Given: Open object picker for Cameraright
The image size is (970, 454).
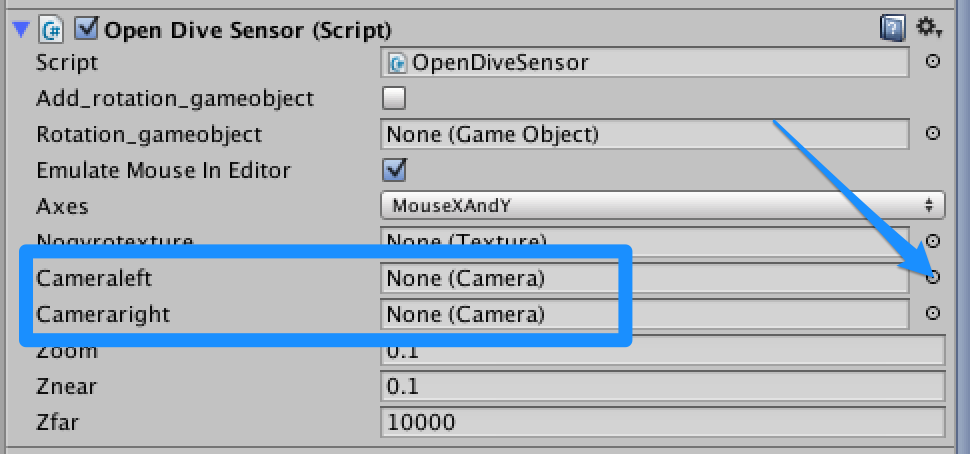Looking at the screenshot, I should pos(932,313).
